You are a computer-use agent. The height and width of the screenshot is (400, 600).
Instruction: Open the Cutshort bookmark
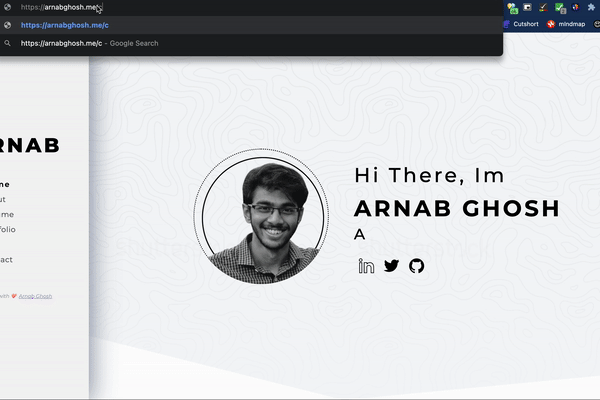tap(521, 24)
